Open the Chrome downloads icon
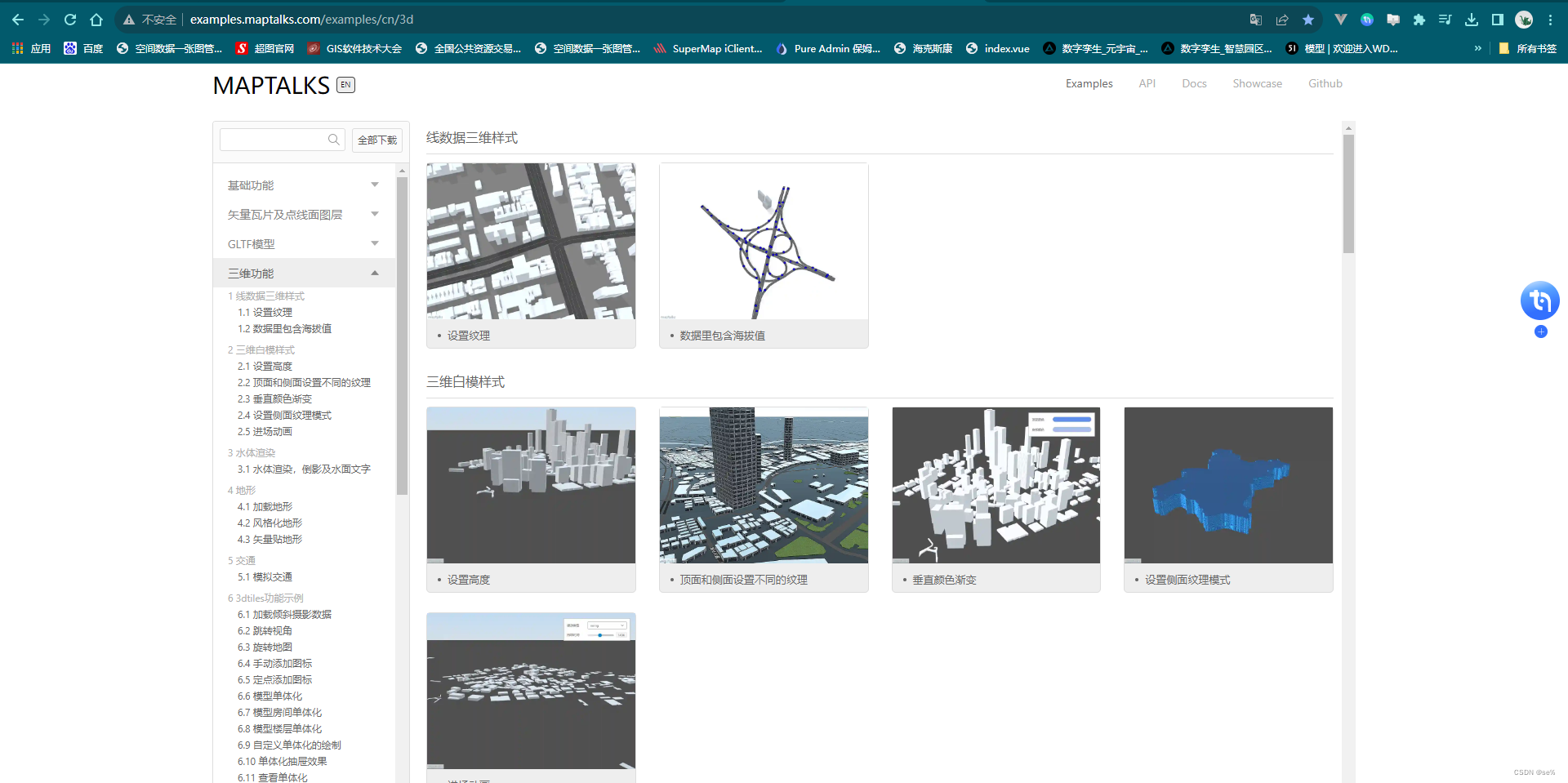This screenshot has width=1568, height=783. tap(1472, 19)
